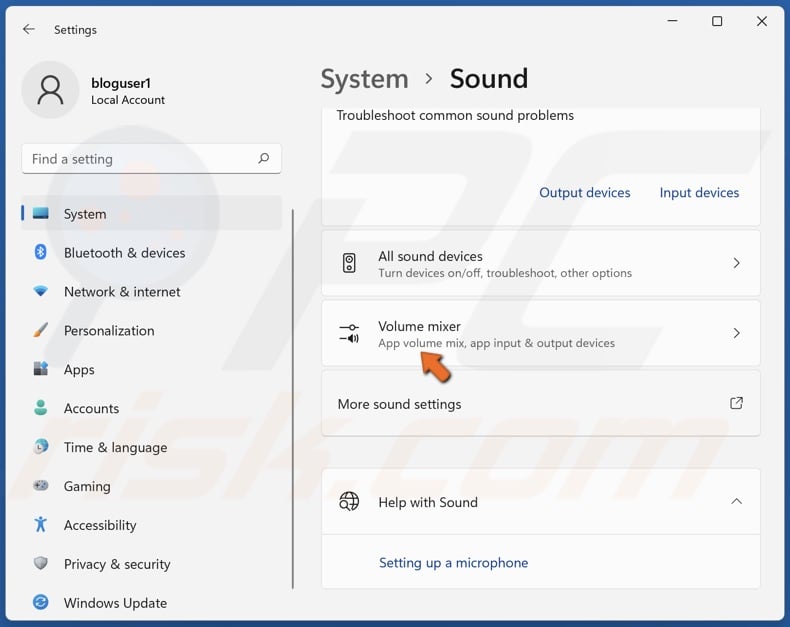Click the Time & language globe-clock icon

coord(40,447)
